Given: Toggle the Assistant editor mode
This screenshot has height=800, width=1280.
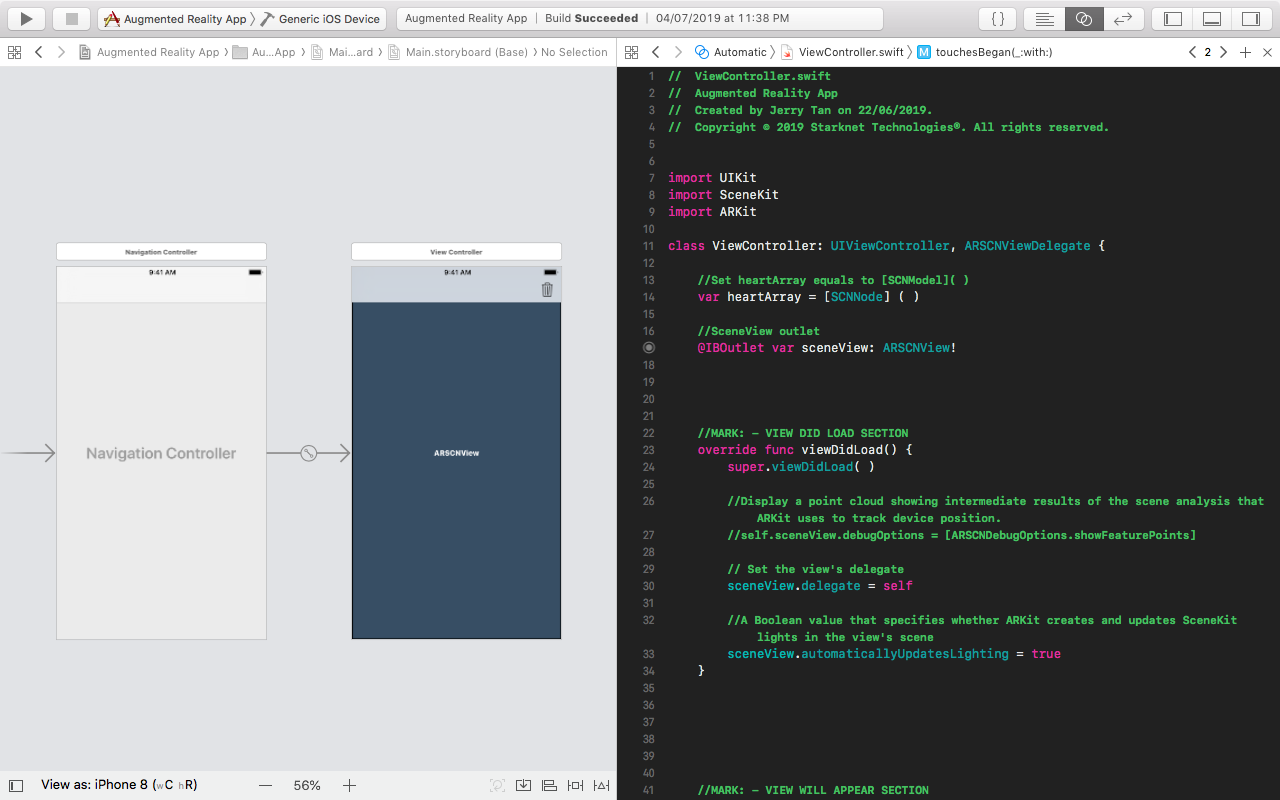Looking at the screenshot, I should (1083, 18).
